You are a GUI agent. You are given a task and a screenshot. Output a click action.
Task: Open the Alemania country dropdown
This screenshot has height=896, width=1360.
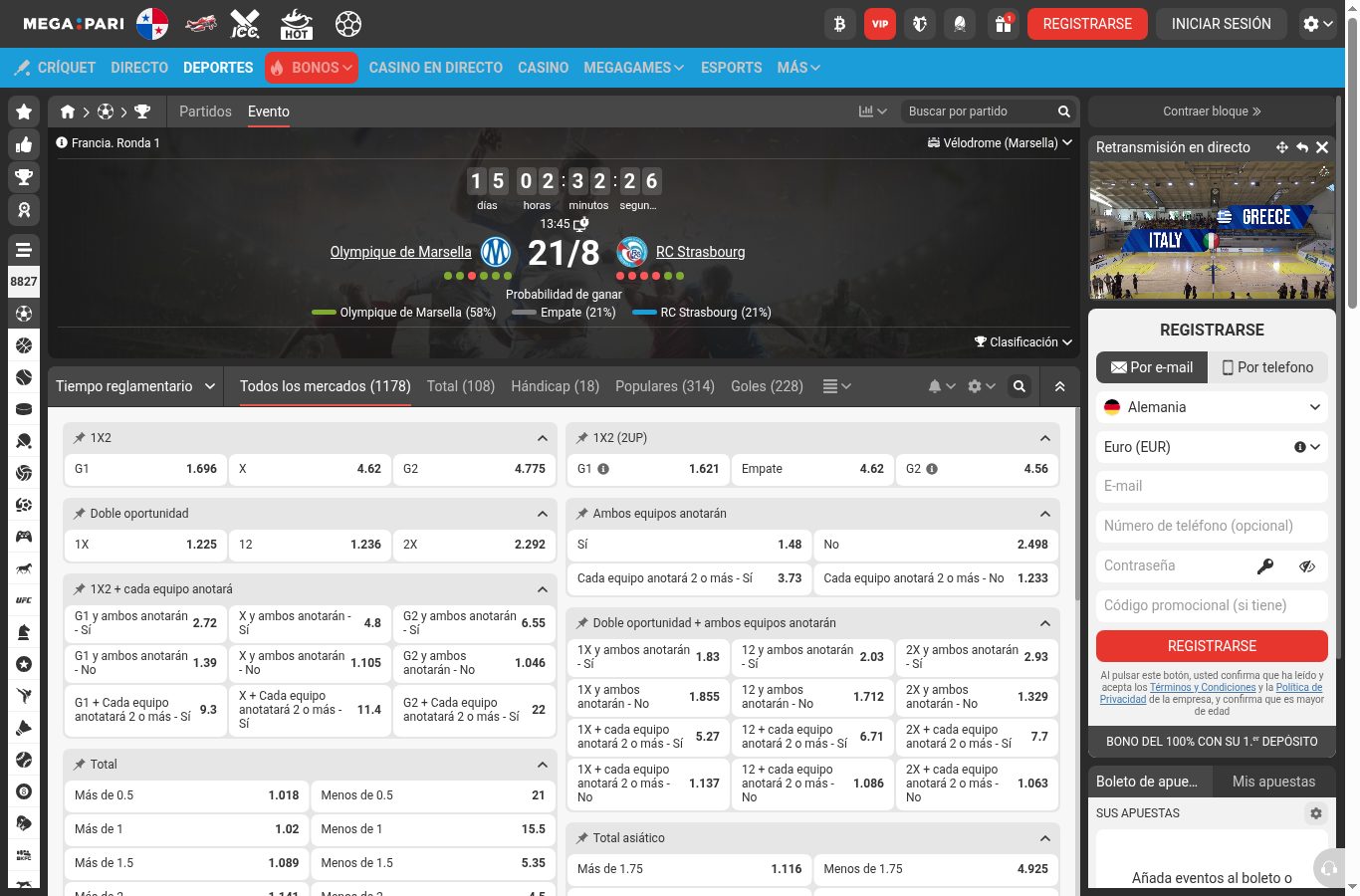pyautogui.click(x=1212, y=407)
